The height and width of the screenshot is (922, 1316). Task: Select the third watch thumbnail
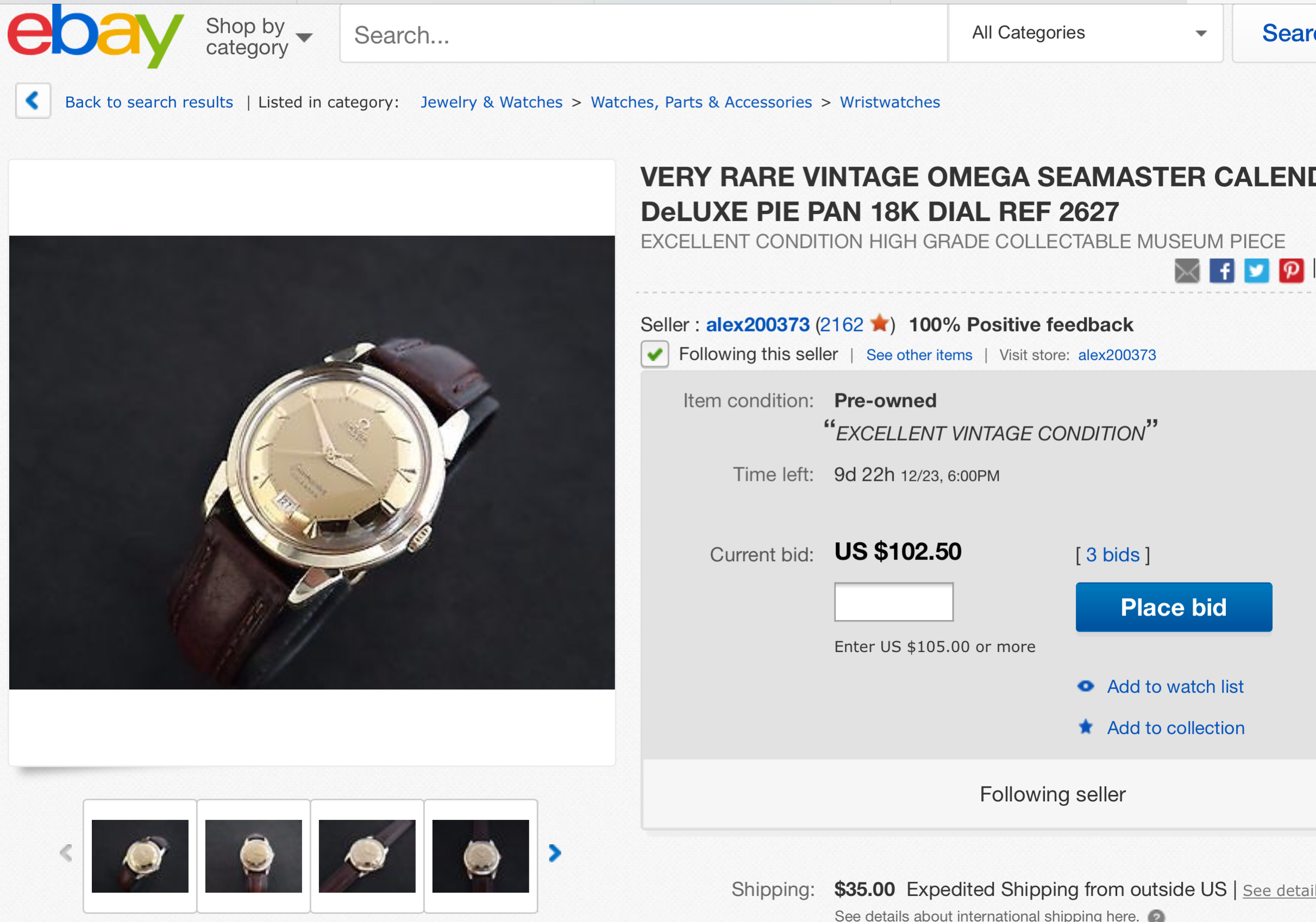click(x=367, y=856)
